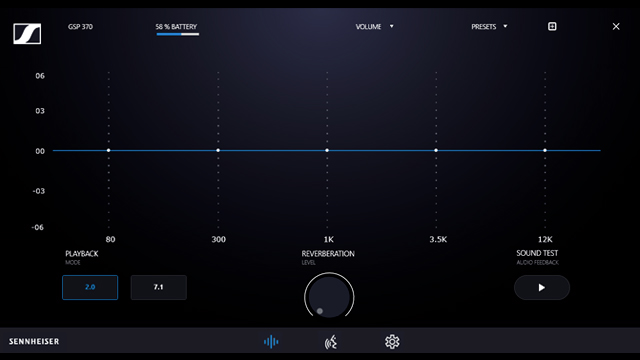
Task: Click the 3.5K equalizer point
Action: click(436, 150)
